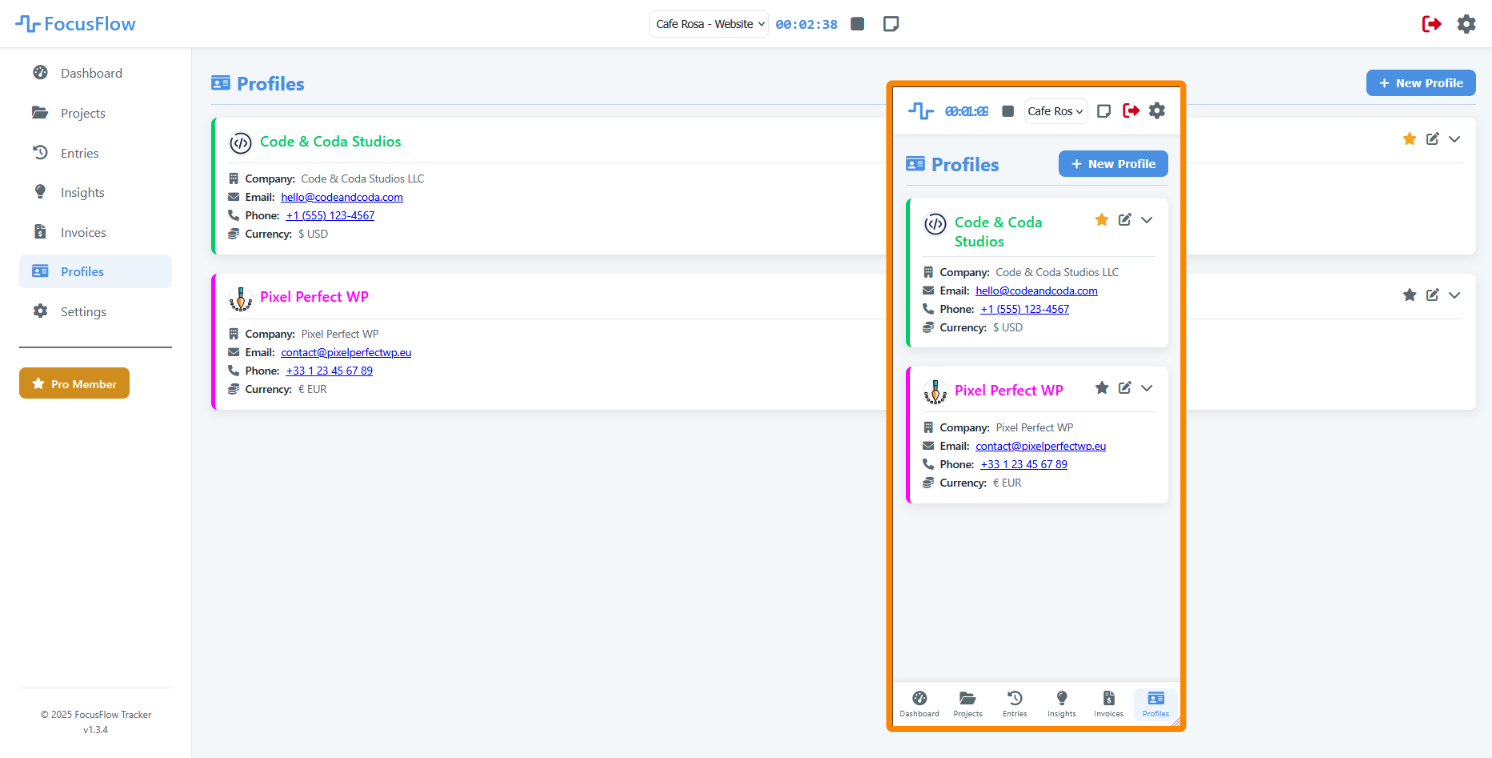Click Code & Coda logo in mobile preview
Image resolution: width=1492 pixels, height=758 pixels.
[x=935, y=224]
